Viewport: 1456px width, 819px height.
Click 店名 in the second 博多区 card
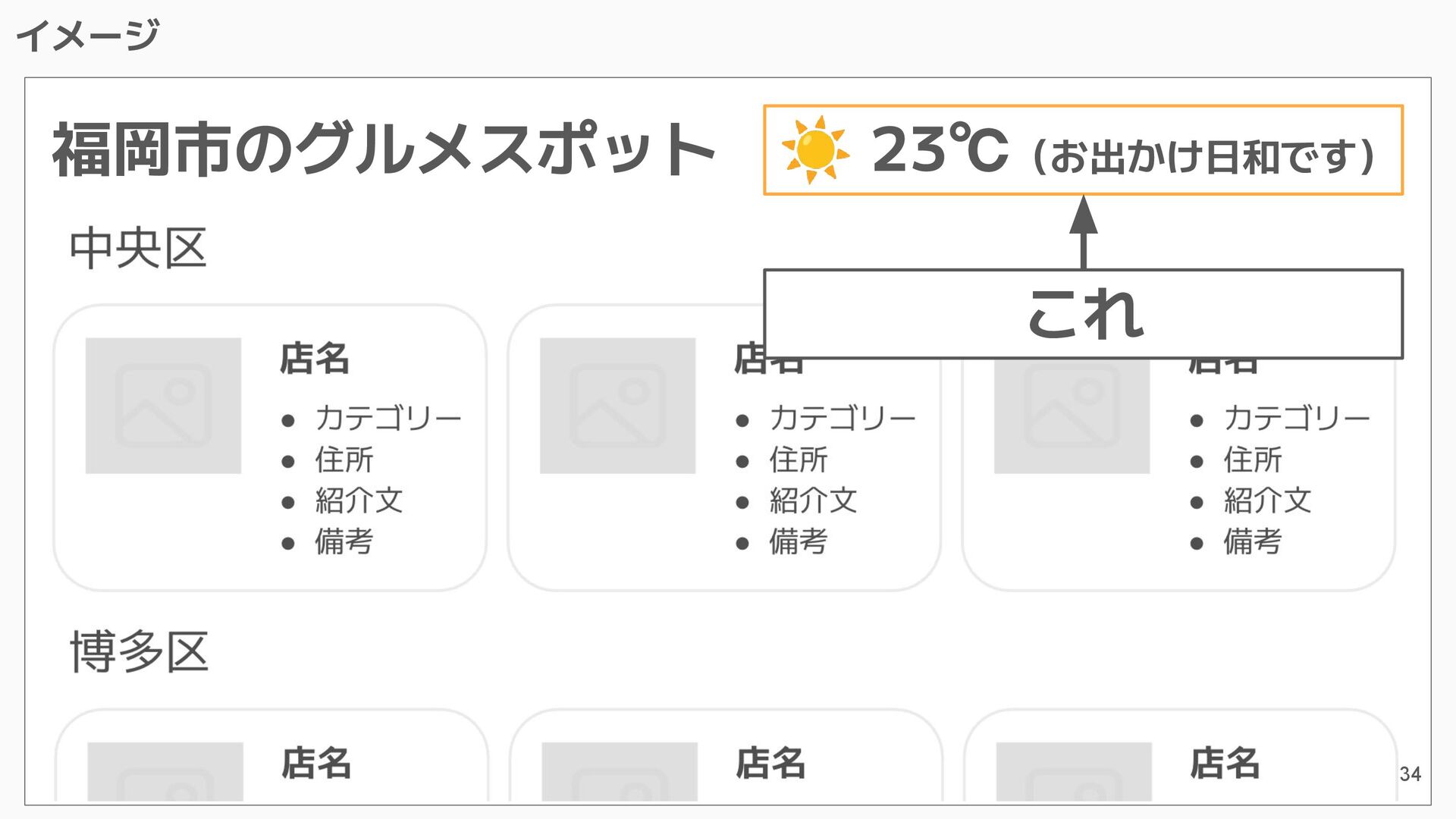770,763
